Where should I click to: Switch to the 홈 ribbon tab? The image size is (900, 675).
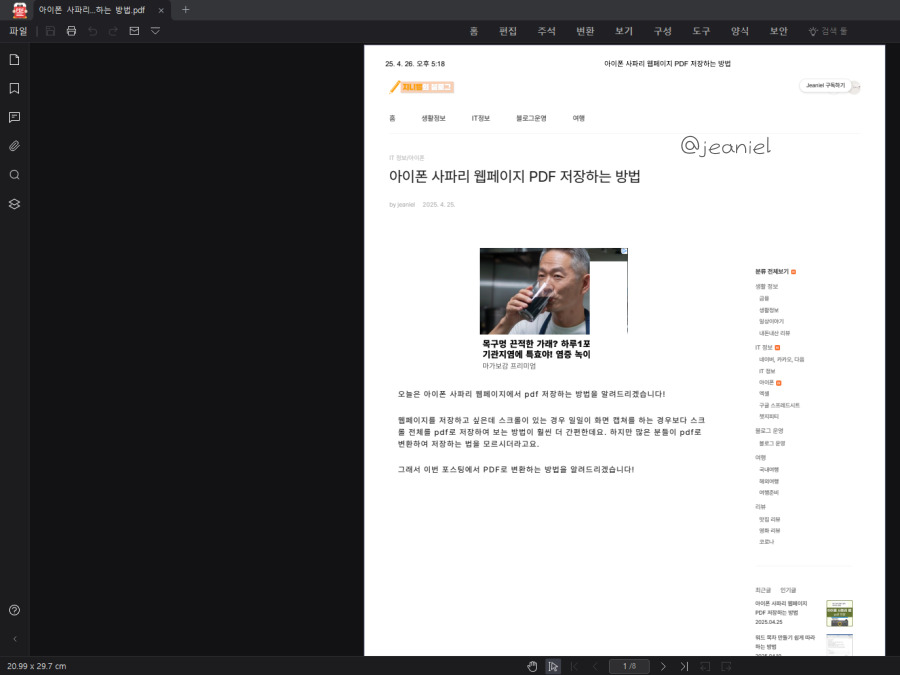(x=474, y=31)
